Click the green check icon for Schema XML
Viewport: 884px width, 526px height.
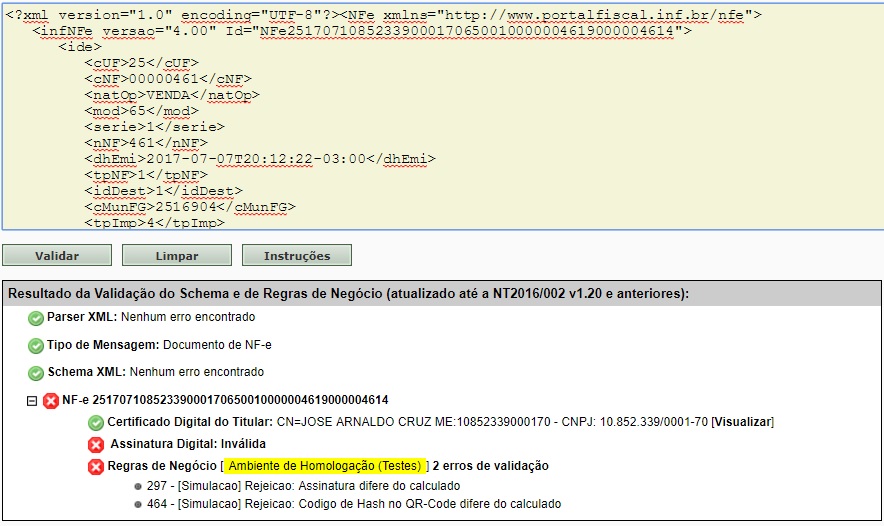coord(36,373)
